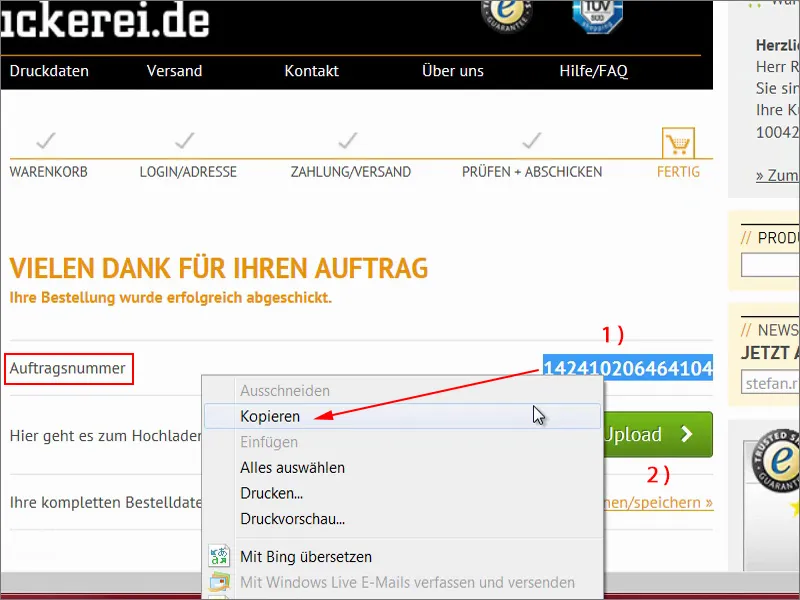Choose Druckvorschau... in the context menu
800x600 pixels.
click(403, 519)
